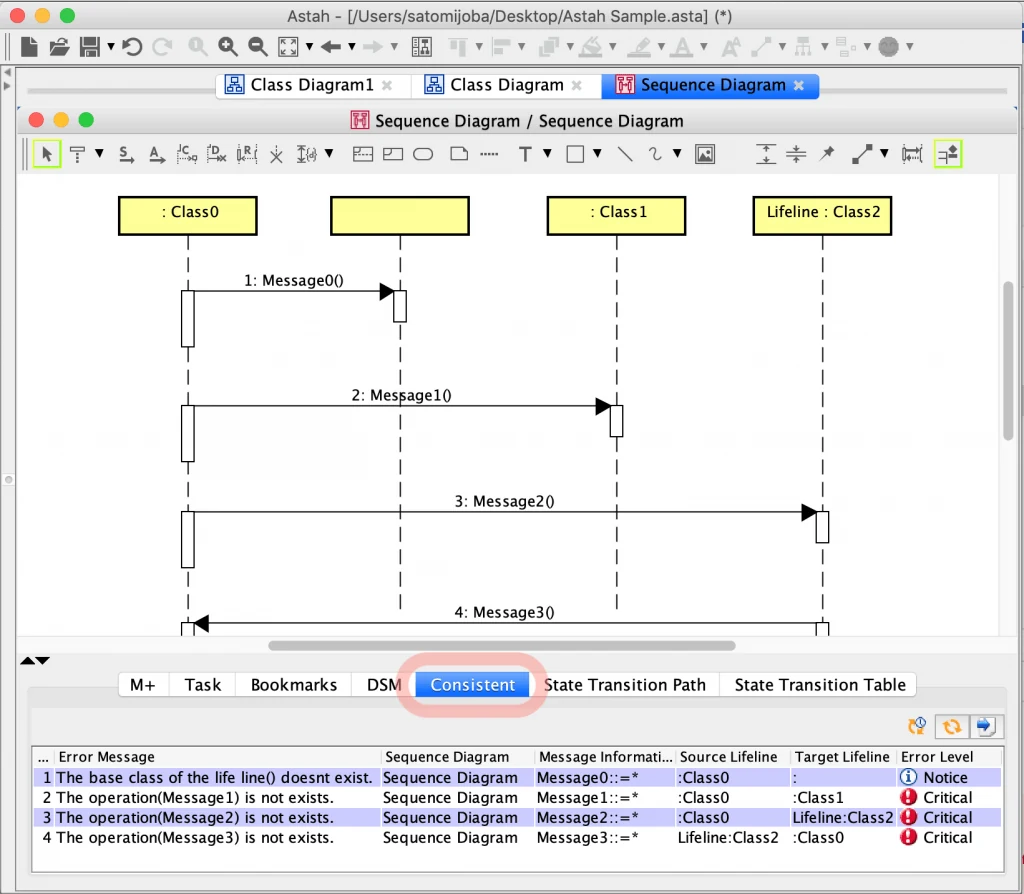Open the DSM tab
This screenshot has height=894, width=1024.
pos(384,684)
